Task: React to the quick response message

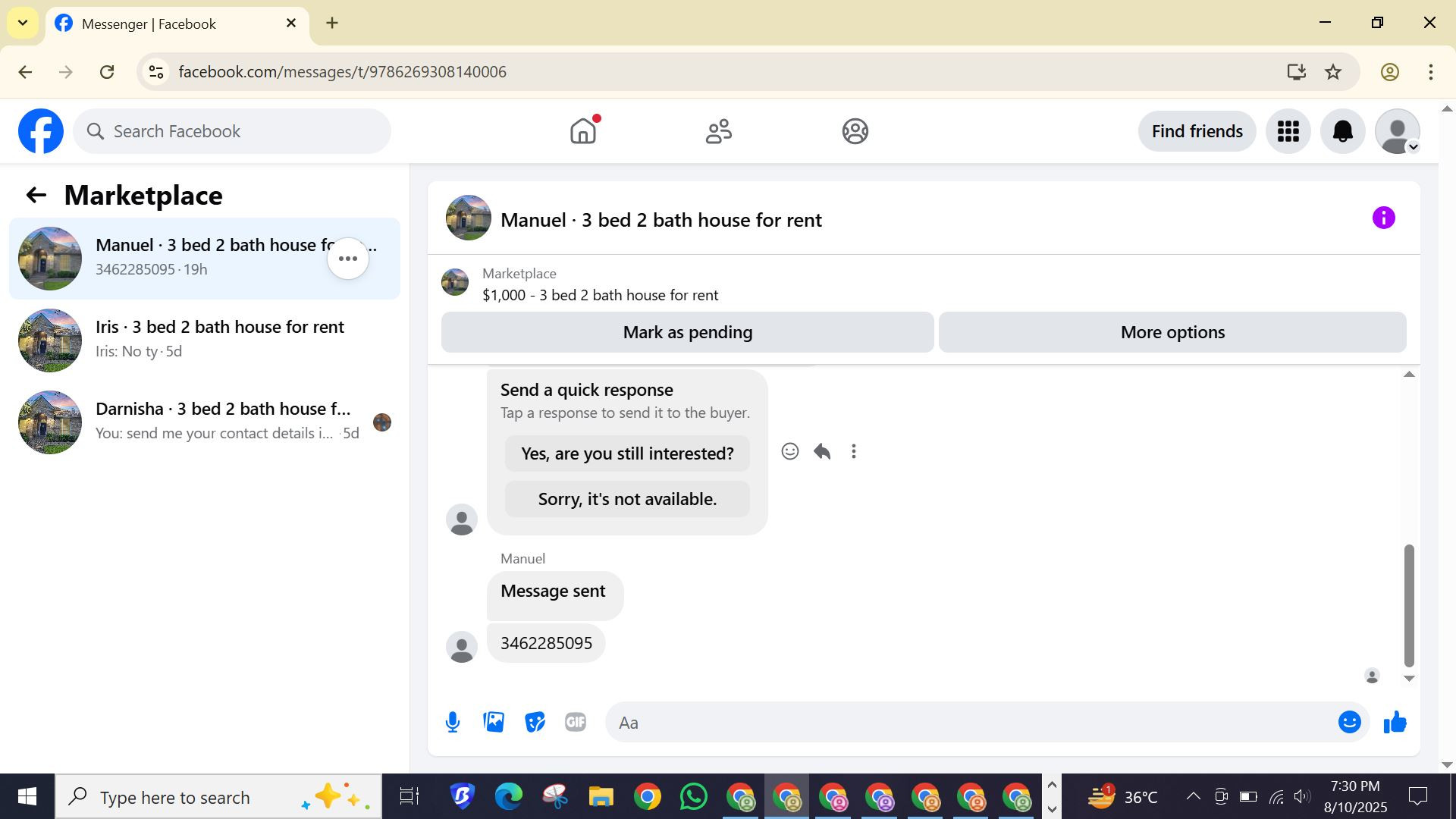Action: click(x=789, y=452)
